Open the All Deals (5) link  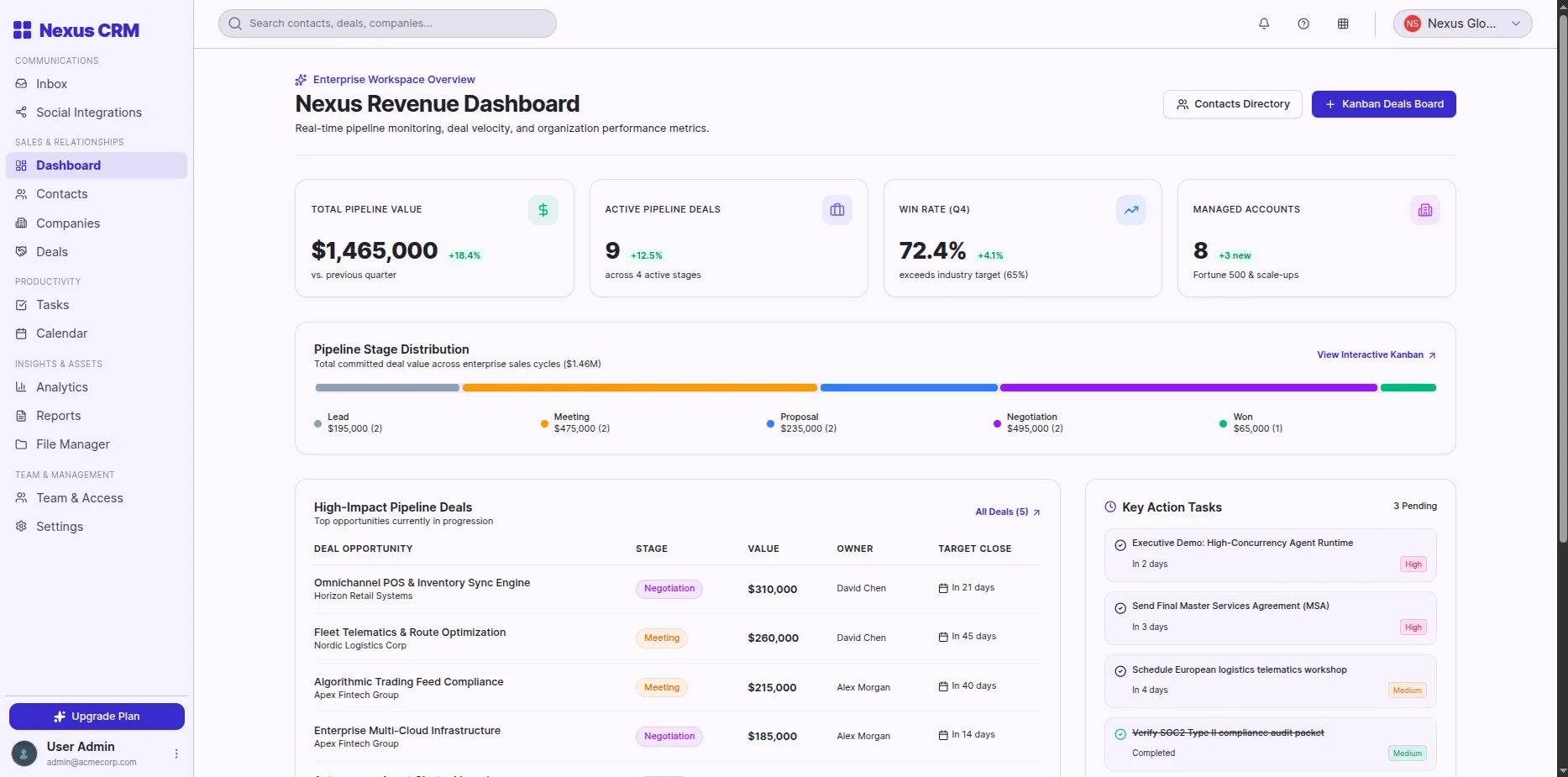1008,512
